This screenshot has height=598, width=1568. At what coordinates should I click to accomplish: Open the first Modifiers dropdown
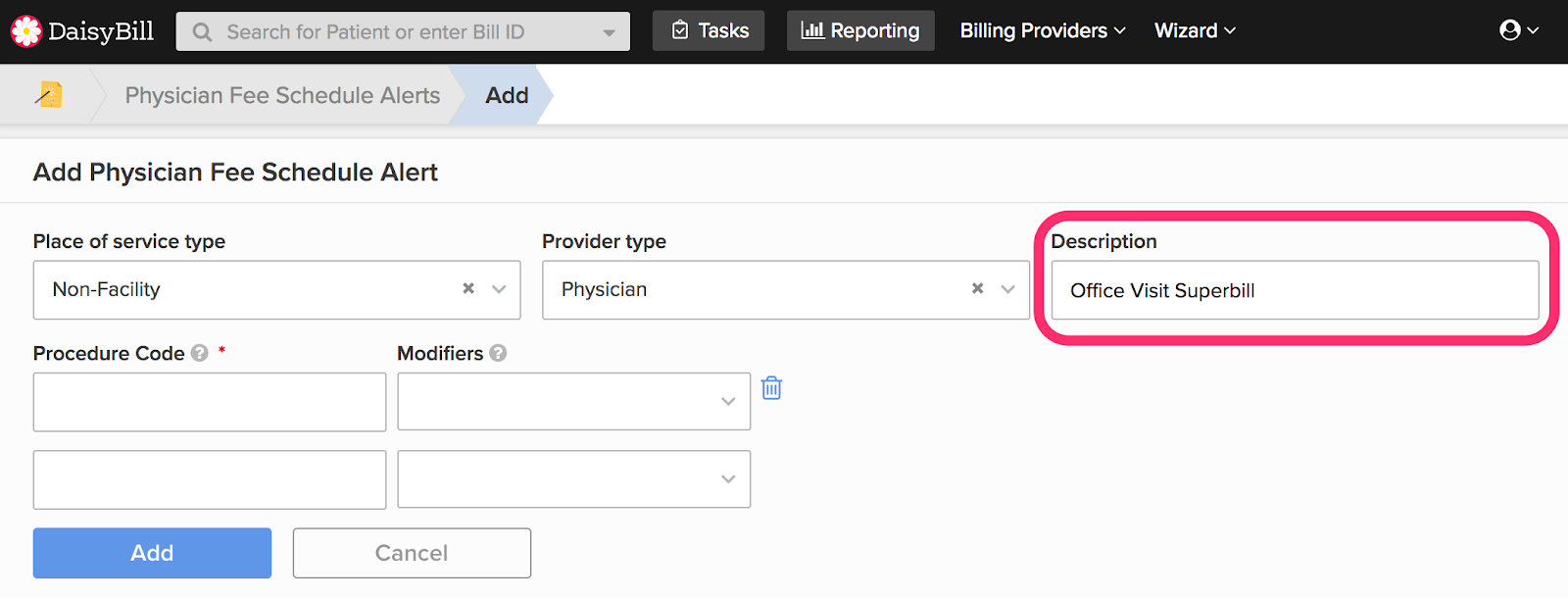pyautogui.click(x=727, y=401)
